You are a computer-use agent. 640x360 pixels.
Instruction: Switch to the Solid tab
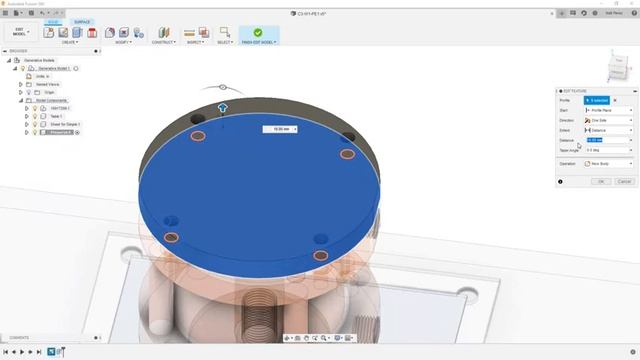coord(53,22)
